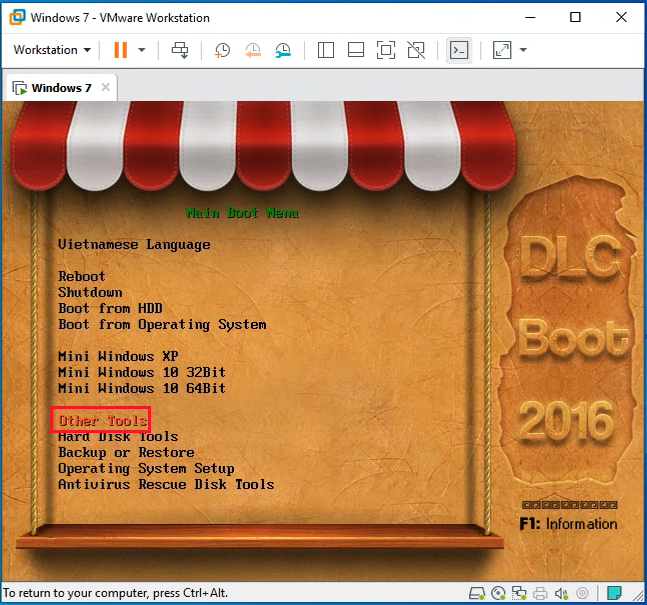The image size is (647, 605).
Task: Click the sound card status icon
Action: tap(561, 593)
